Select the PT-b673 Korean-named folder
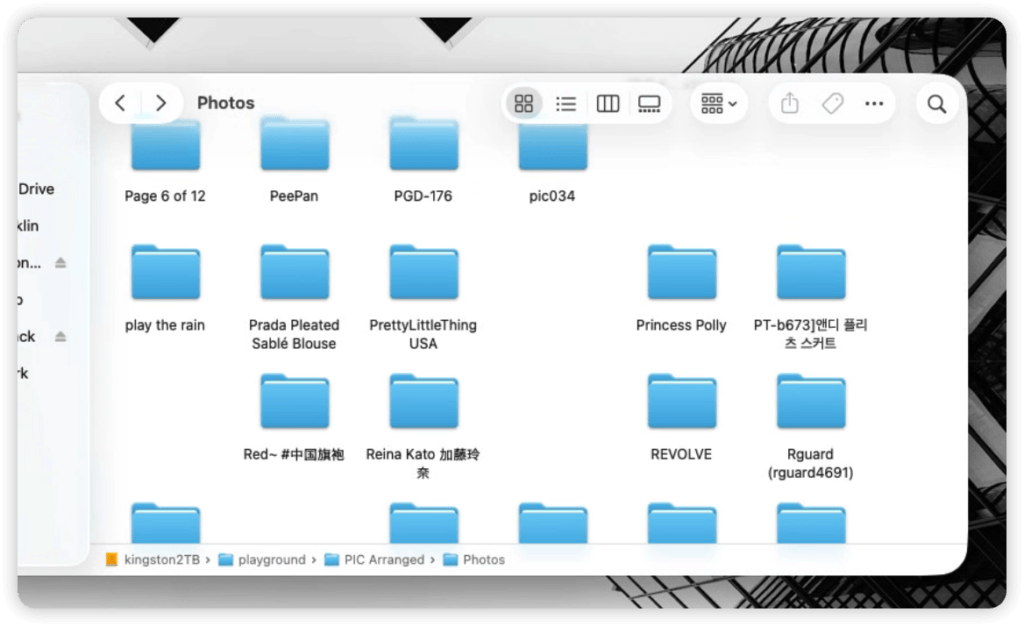1024x626 pixels. coord(811,272)
